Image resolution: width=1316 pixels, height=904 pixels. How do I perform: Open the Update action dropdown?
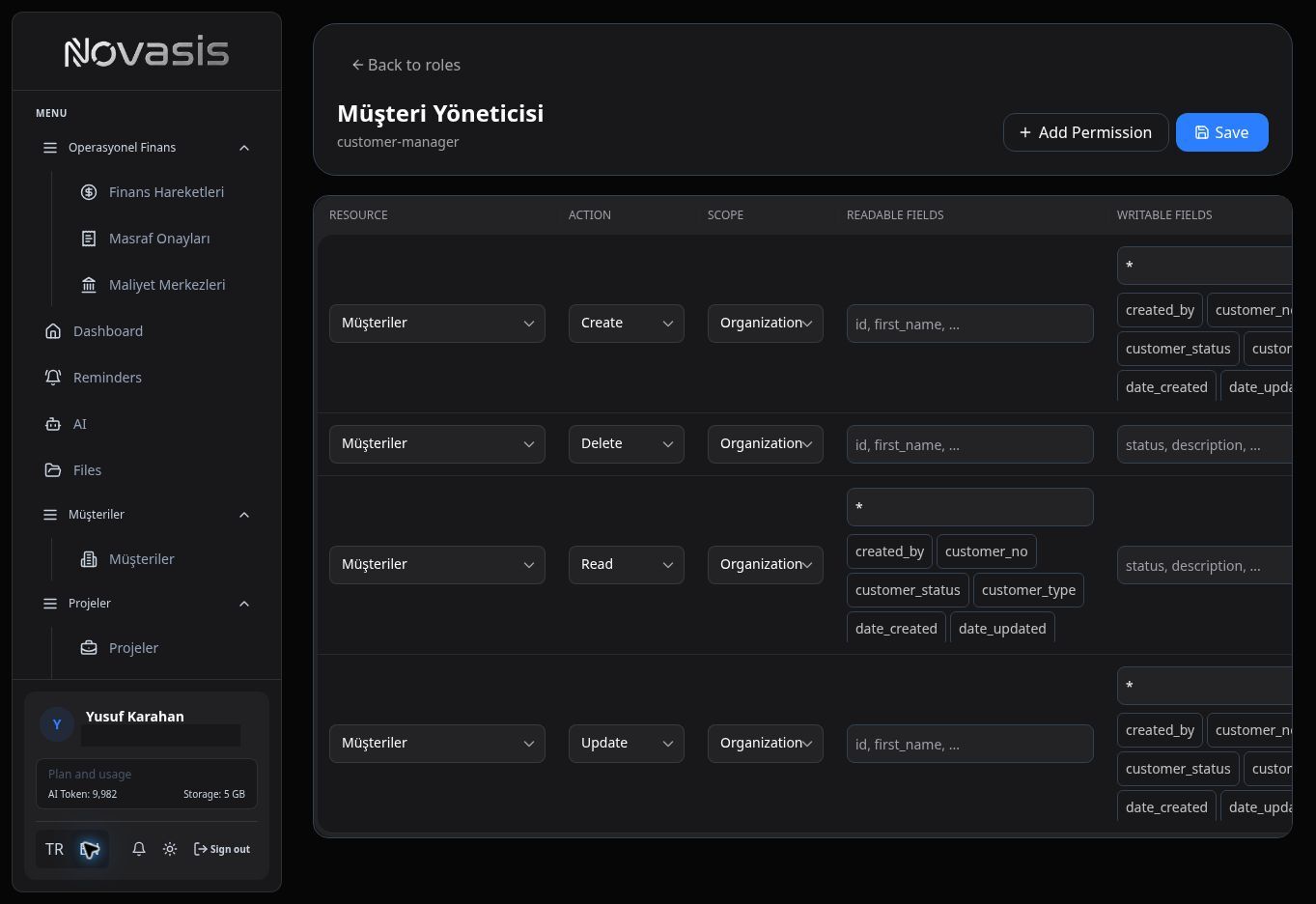pyautogui.click(x=627, y=744)
